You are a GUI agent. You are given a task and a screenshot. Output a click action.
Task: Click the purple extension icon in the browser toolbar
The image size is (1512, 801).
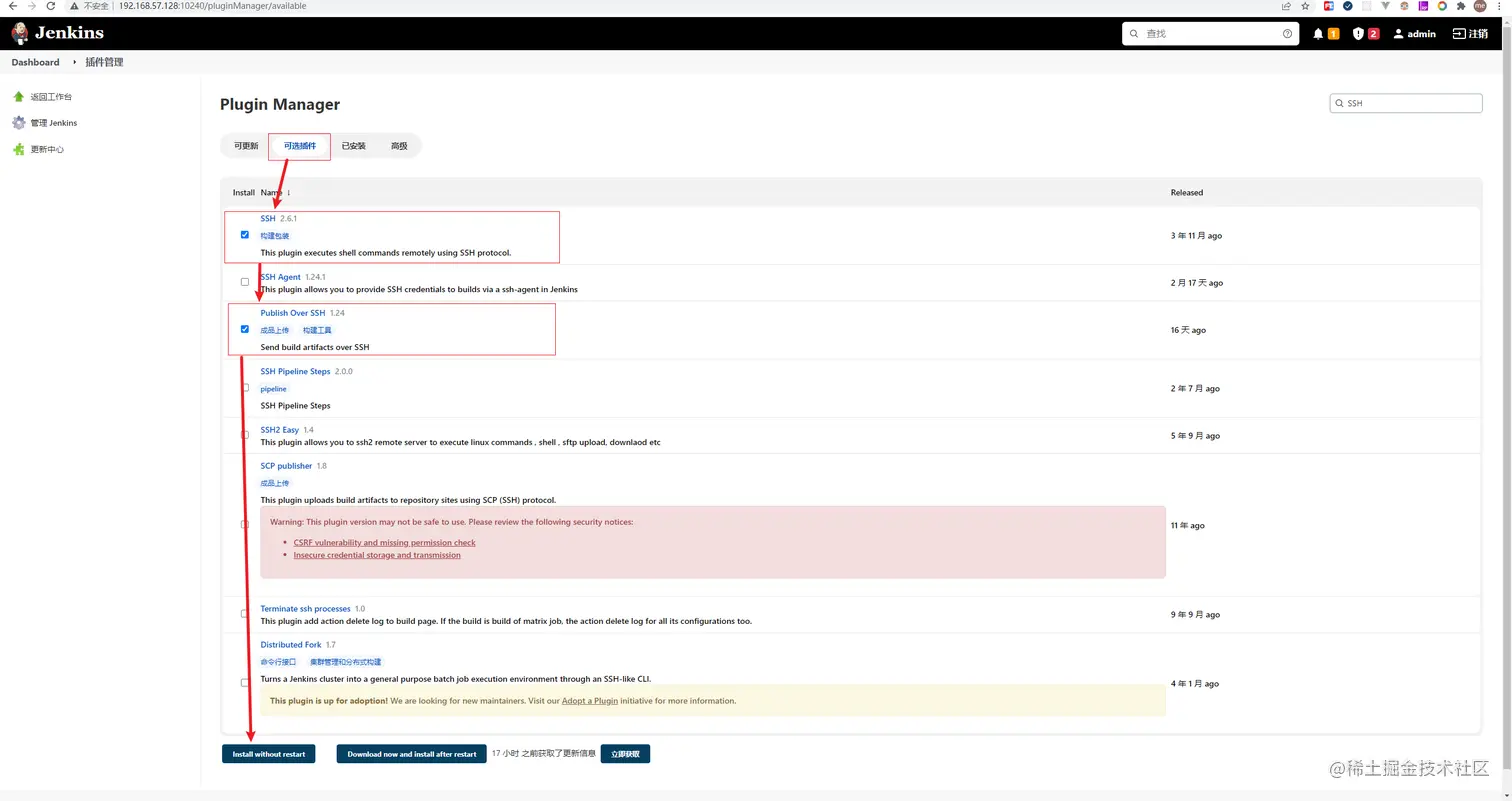(x=1423, y=6)
